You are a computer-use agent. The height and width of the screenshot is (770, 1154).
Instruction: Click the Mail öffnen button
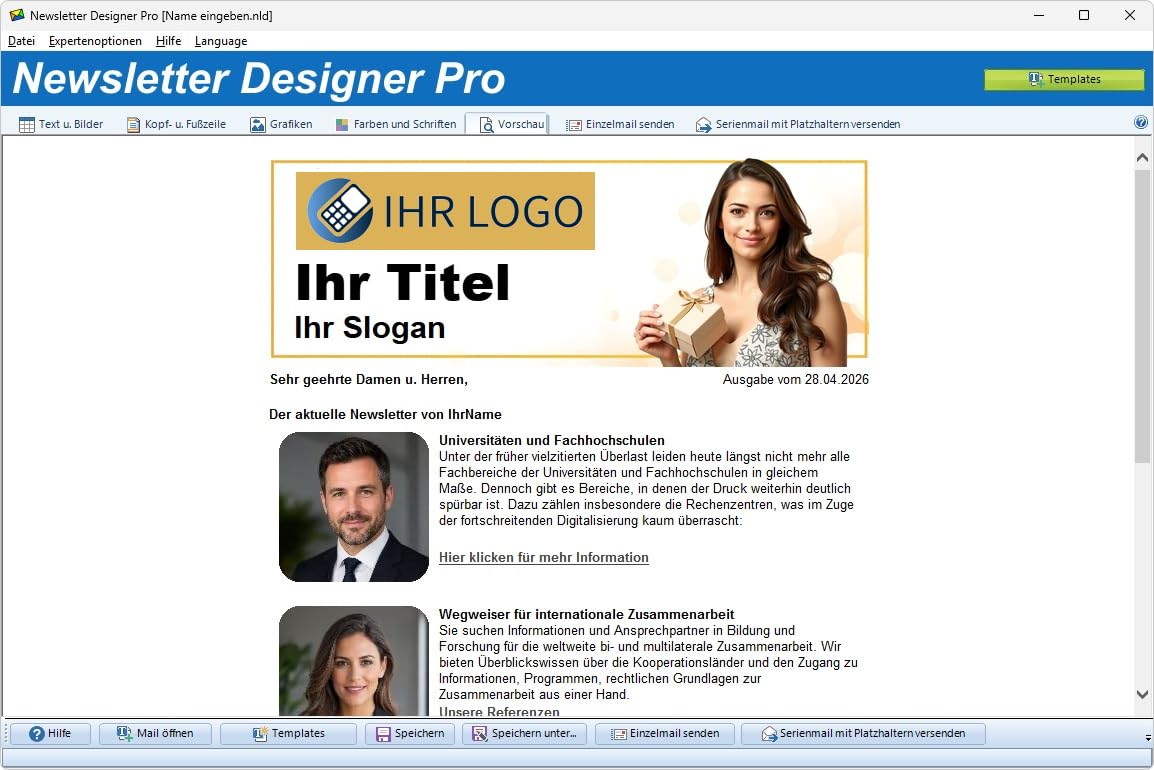pos(155,734)
